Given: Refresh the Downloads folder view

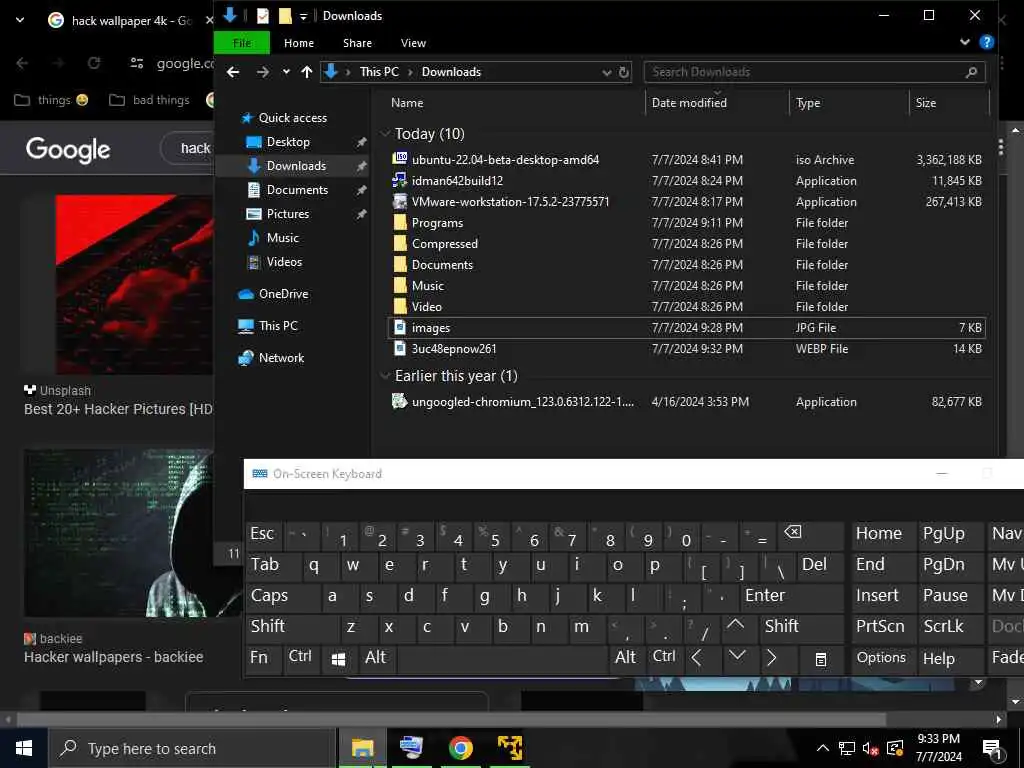Looking at the screenshot, I should (624, 72).
